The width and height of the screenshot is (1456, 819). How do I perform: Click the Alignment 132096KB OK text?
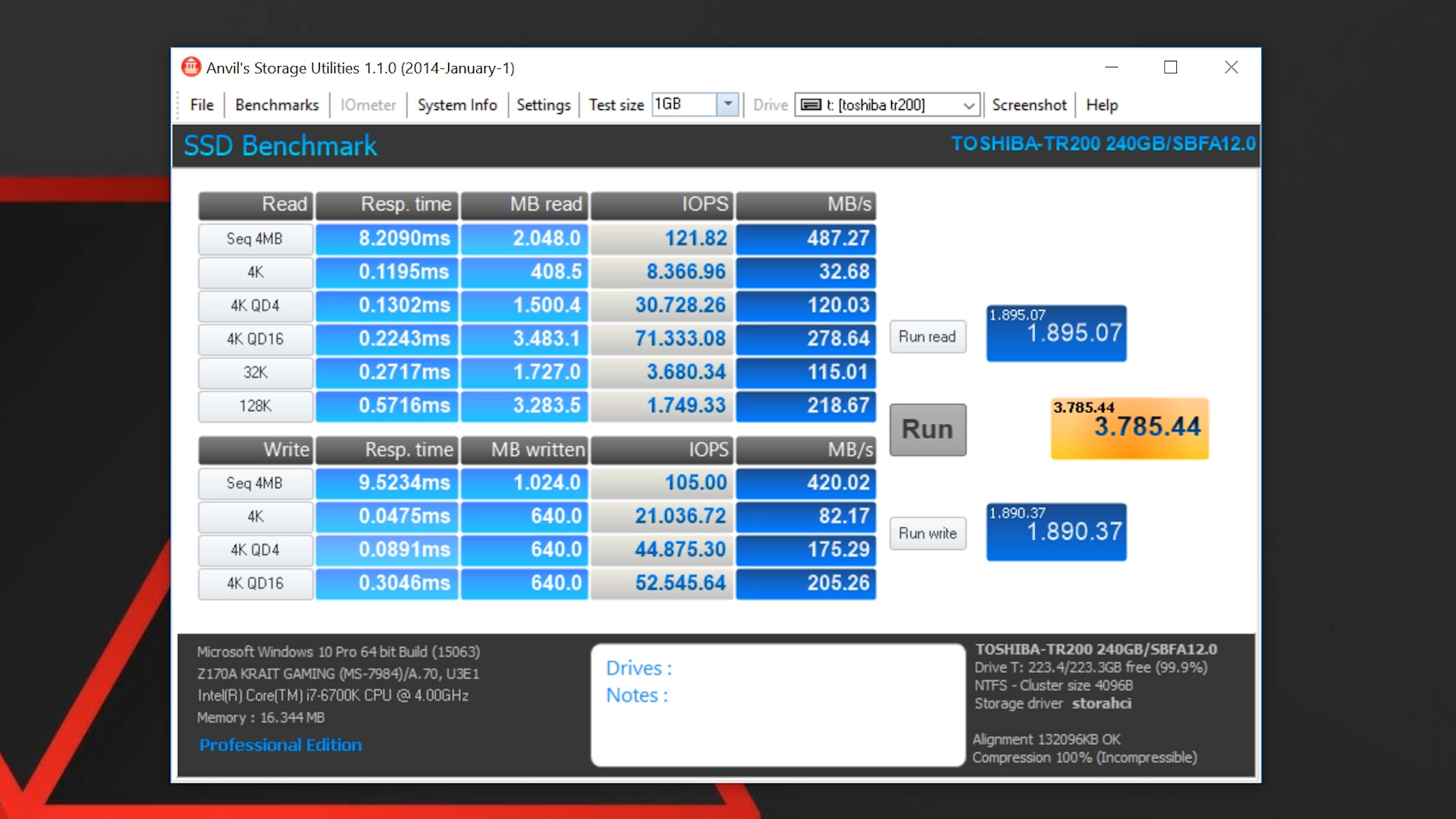tap(1046, 739)
